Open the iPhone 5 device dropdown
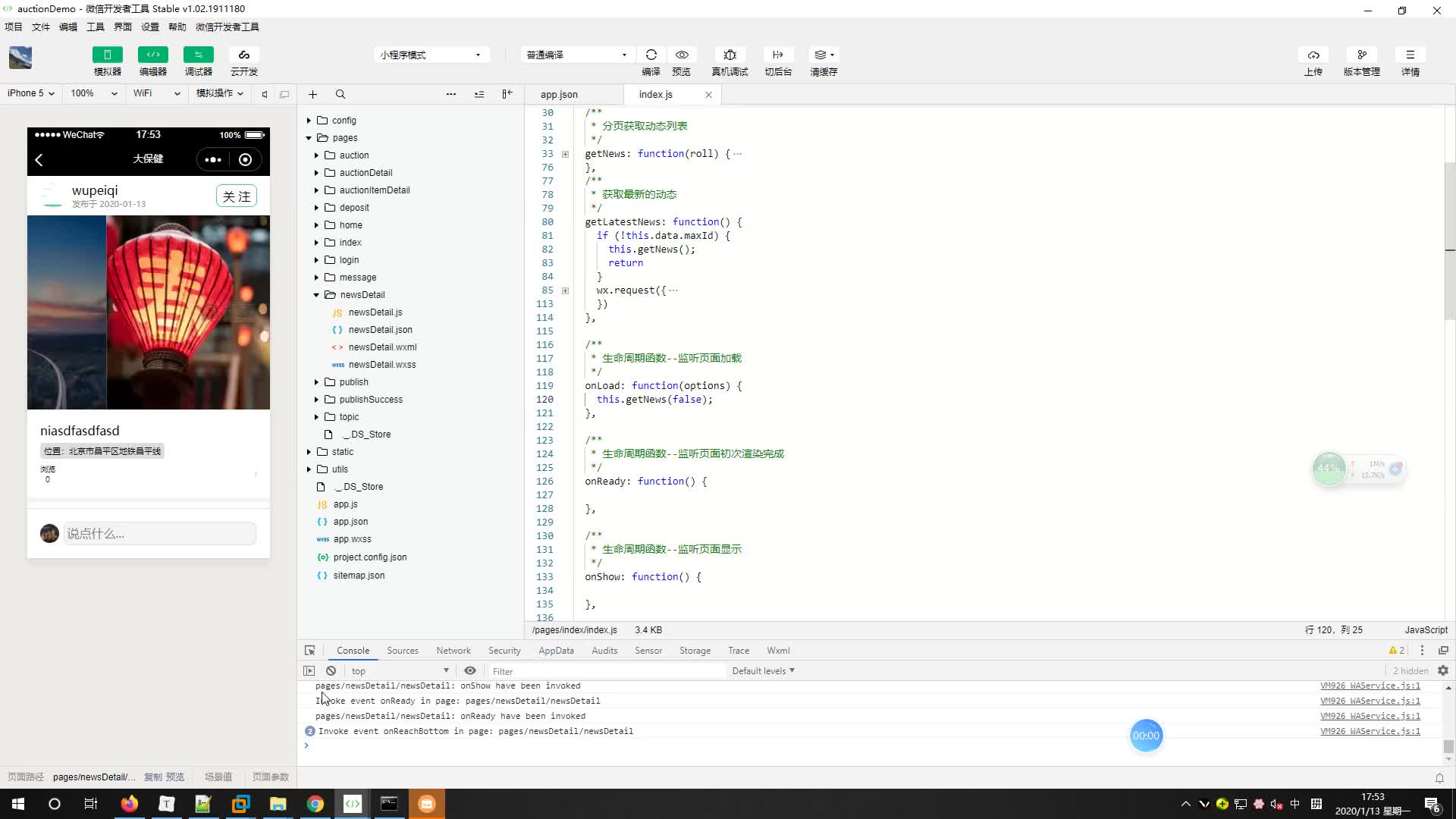 pyautogui.click(x=30, y=93)
